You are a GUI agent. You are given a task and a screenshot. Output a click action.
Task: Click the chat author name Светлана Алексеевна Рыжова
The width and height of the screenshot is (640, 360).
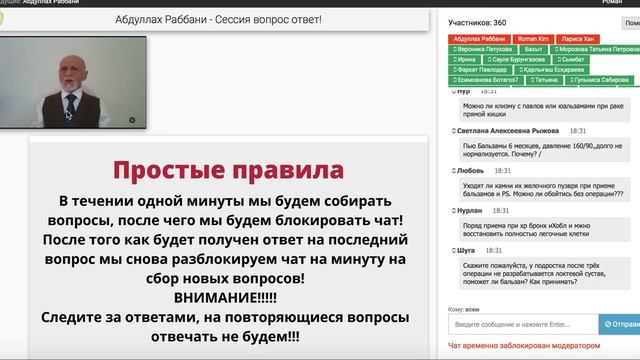coord(508,131)
